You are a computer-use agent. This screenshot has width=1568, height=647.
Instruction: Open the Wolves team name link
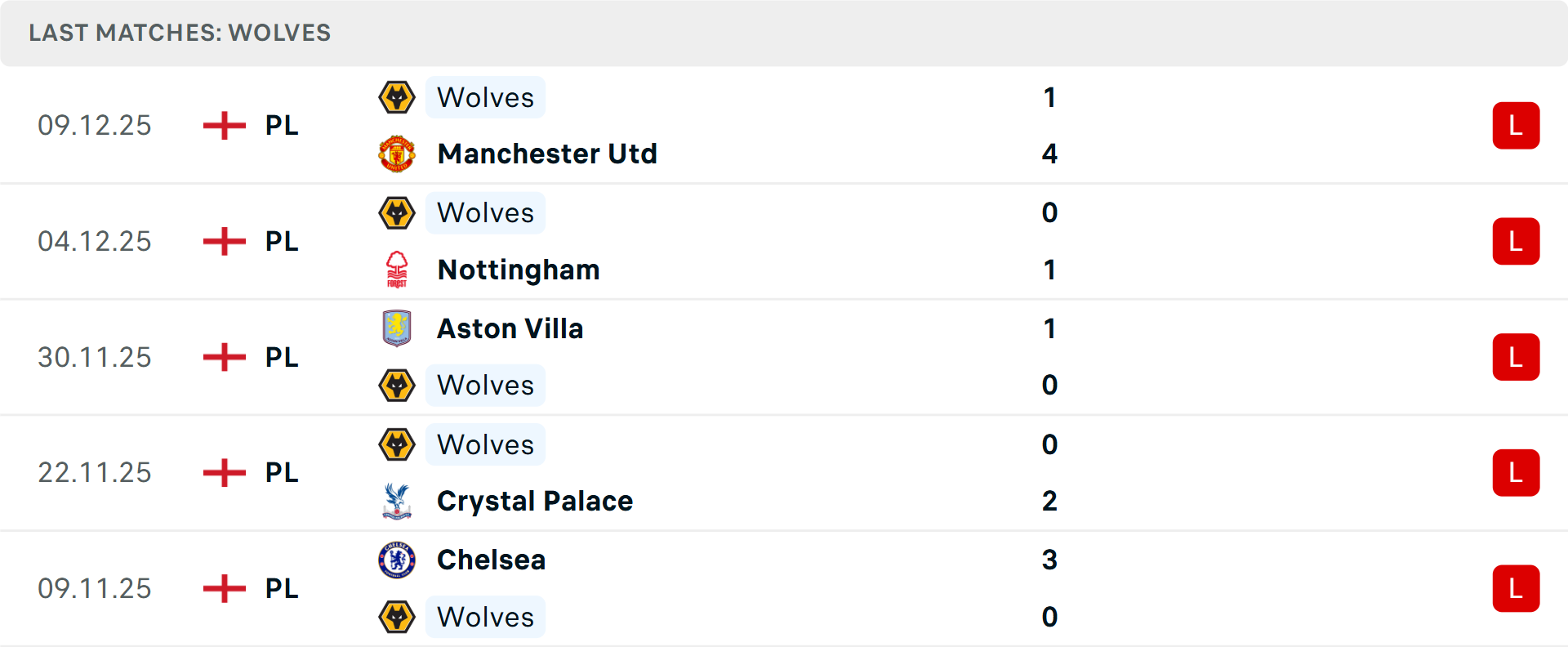[485, 97]
